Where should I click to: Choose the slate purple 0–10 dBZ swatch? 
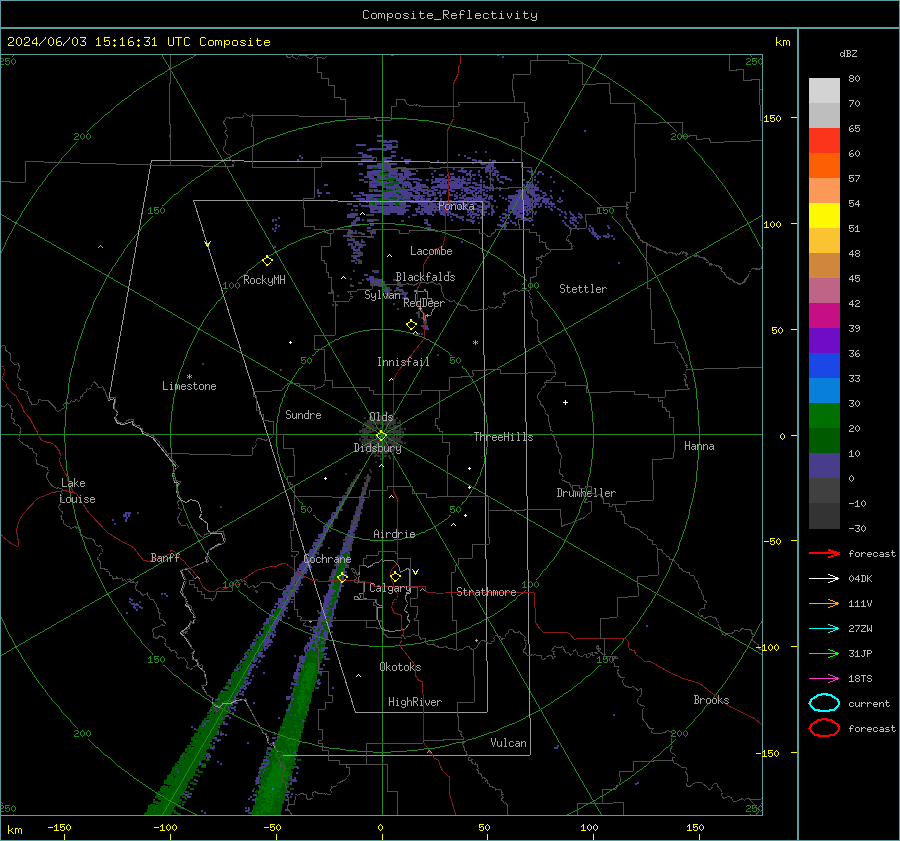pos(824,466)
